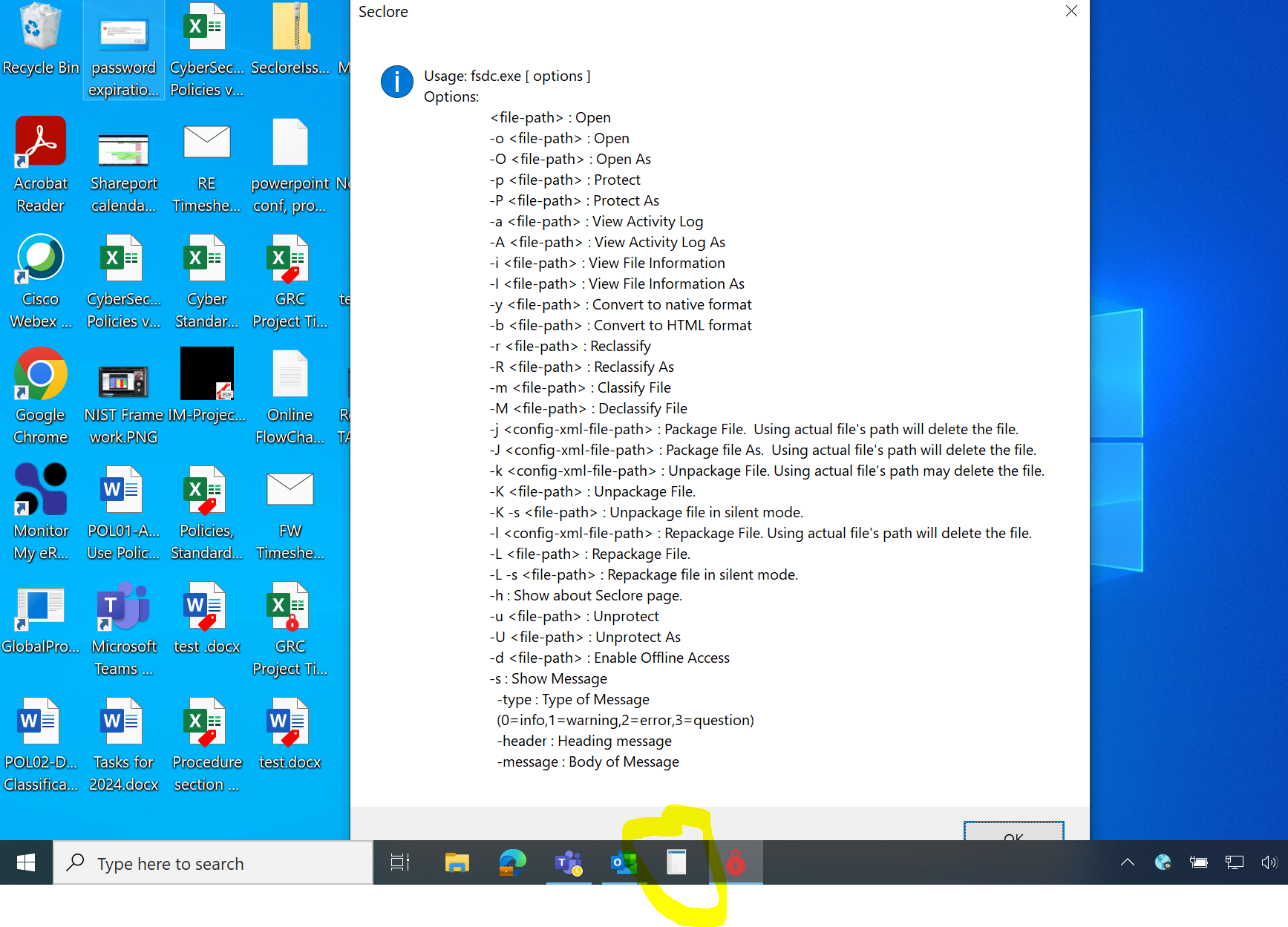Show hidden system tray icons
Viewport: 1288px width, 927px height.
1127,862
